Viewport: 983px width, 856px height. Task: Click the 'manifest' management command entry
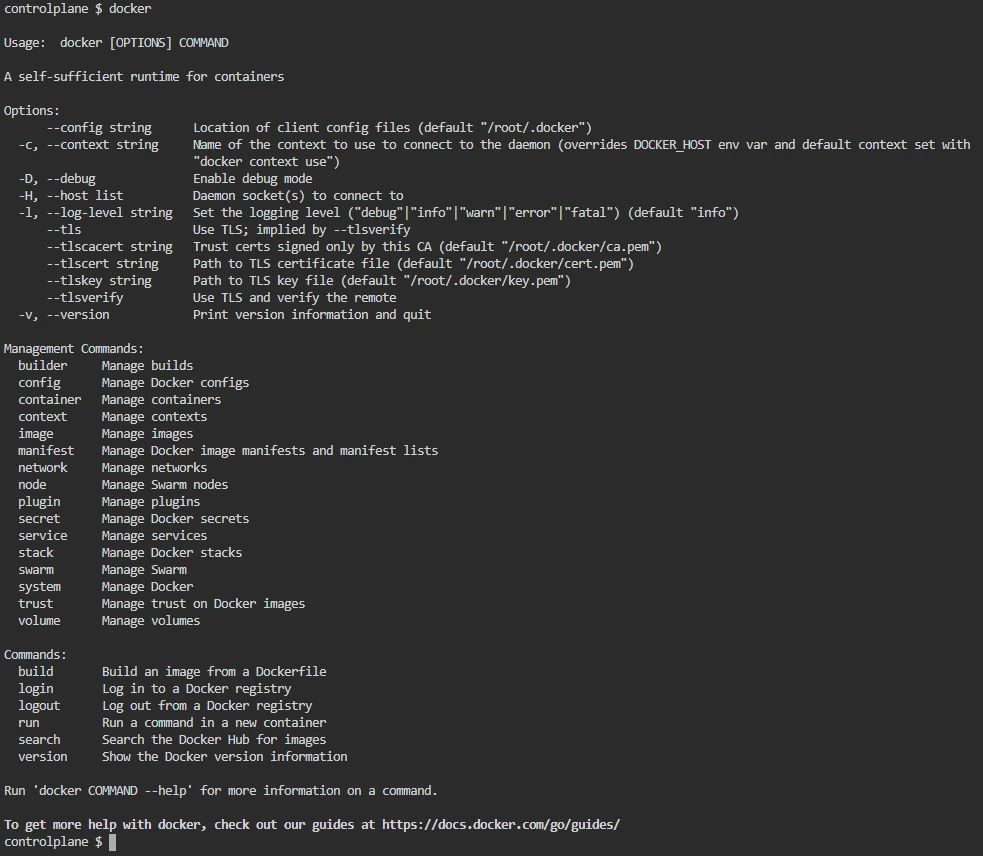click(46, 450)
